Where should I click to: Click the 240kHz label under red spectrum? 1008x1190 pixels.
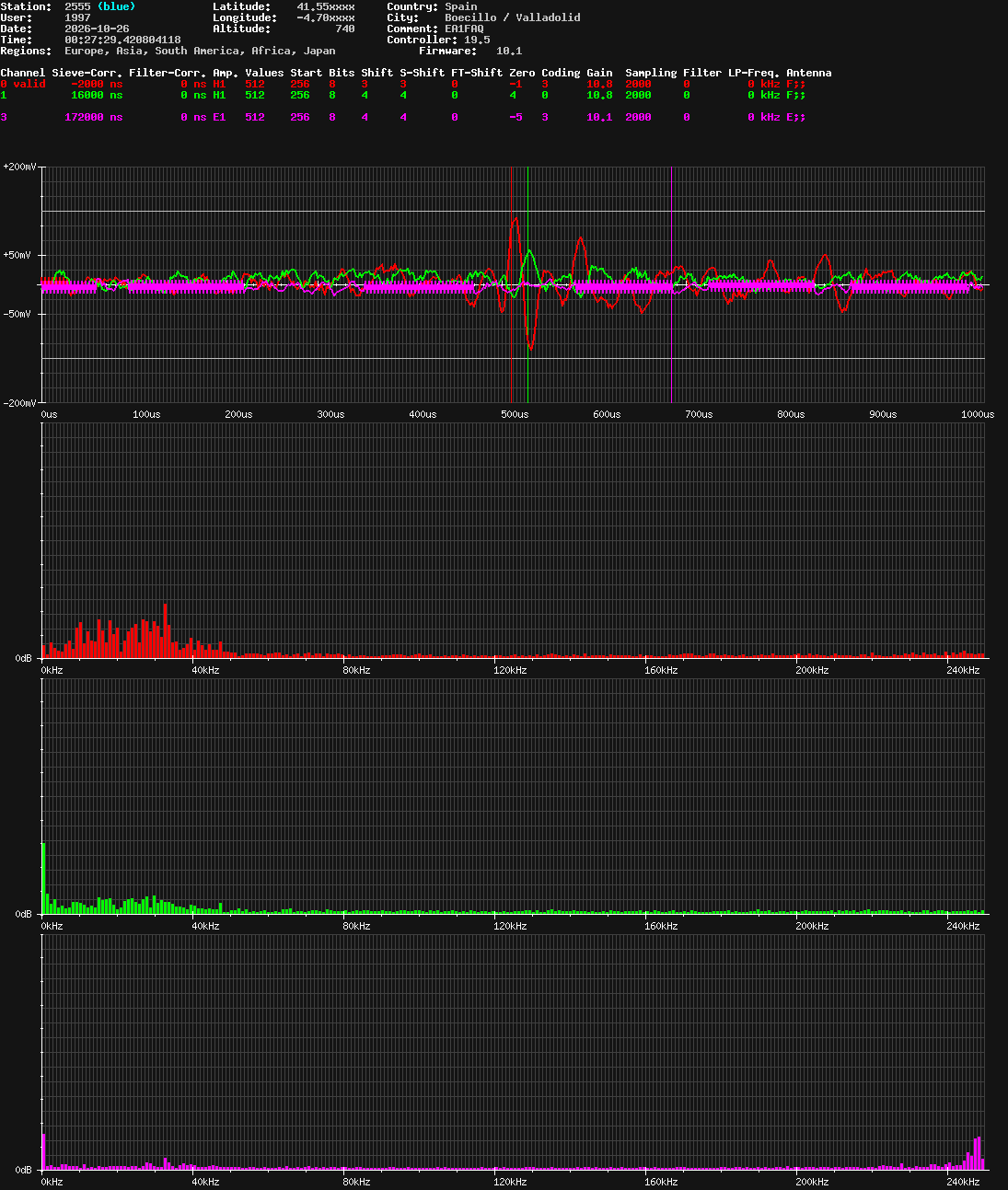[963, 670]
